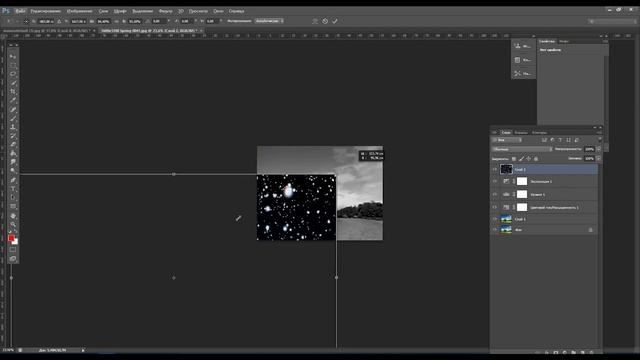The width and height of the screenshot is (640, 360).
Task: Select the Paint Bucket tool
Action: coord(13,153)
